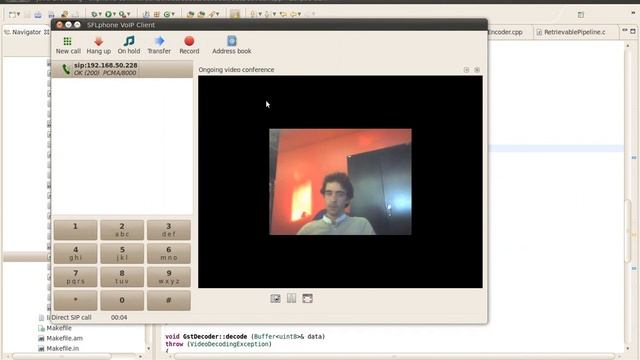Dial keypad digit 6 mno

coord(169,253)
